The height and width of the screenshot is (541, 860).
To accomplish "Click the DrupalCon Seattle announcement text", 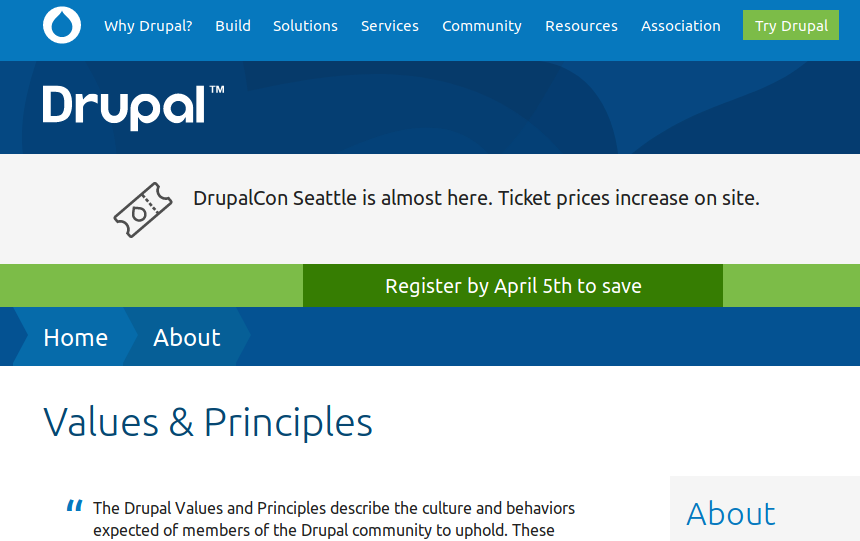I will [x=476, y=198].
